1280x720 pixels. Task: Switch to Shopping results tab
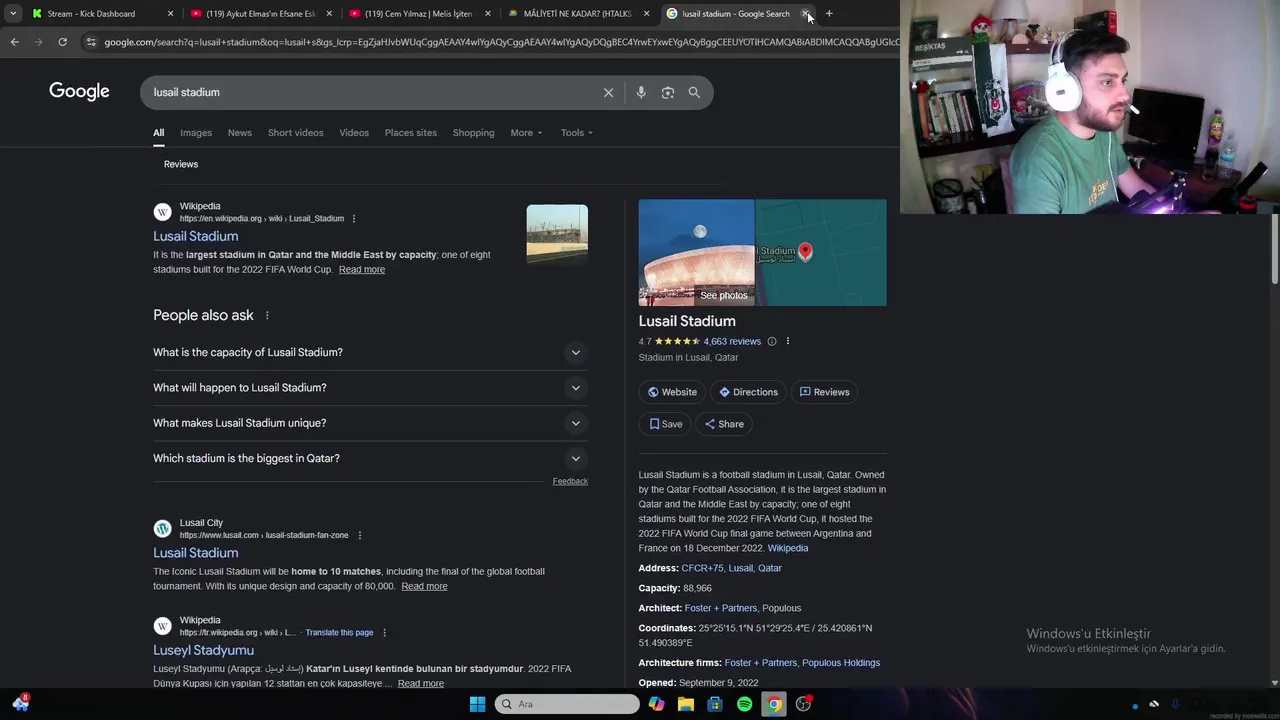(473, 133)
